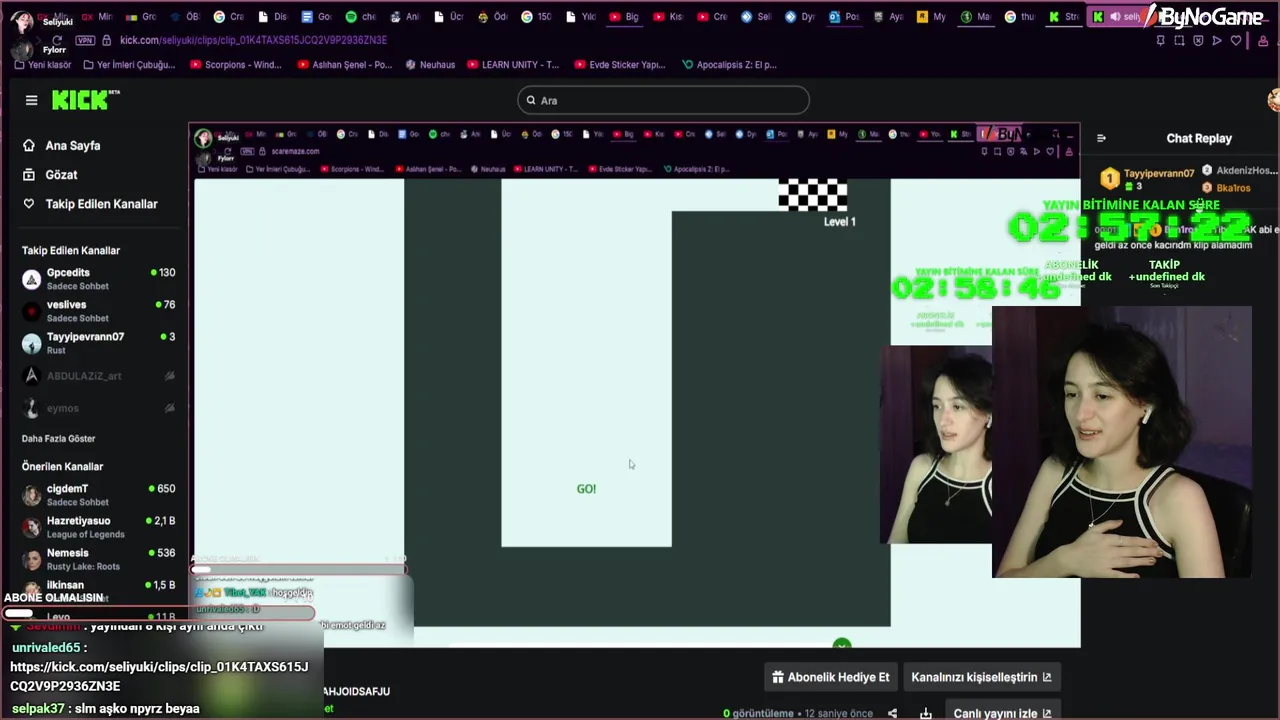Open Gpcedits channel

click(98, 279)
